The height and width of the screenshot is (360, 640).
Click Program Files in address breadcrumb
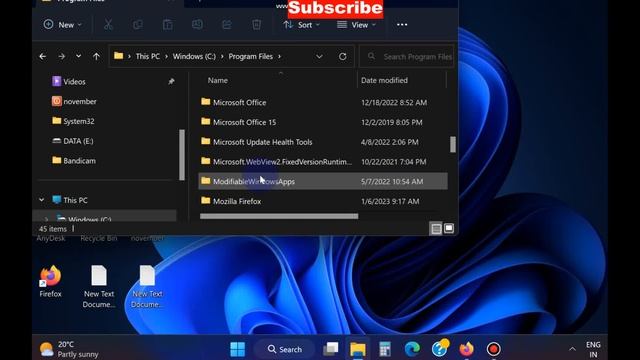tap(251, 56)
